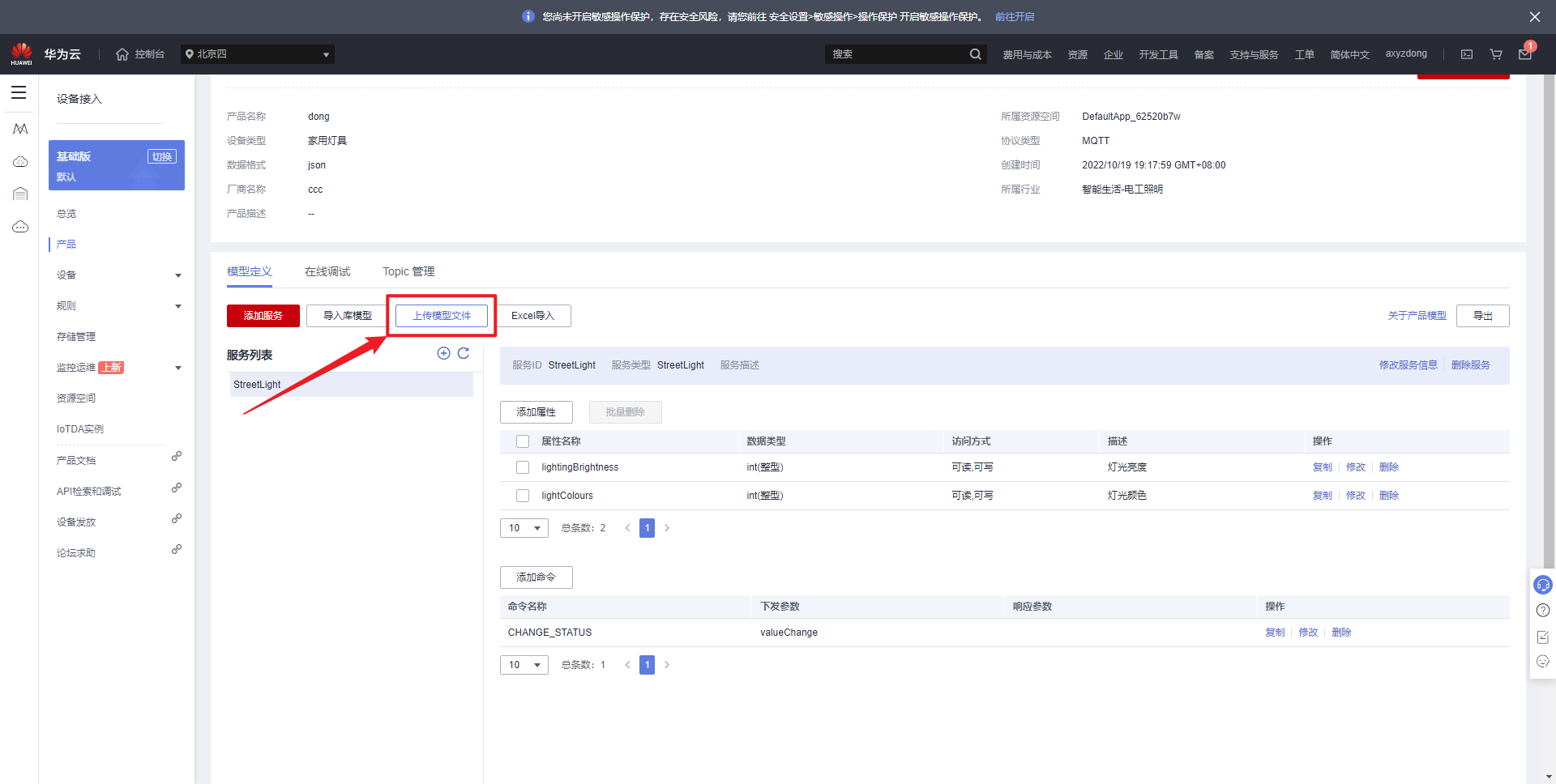Select 总览 in the sidebar
The image size is (1556, 784).
click(x=66, y=214)
